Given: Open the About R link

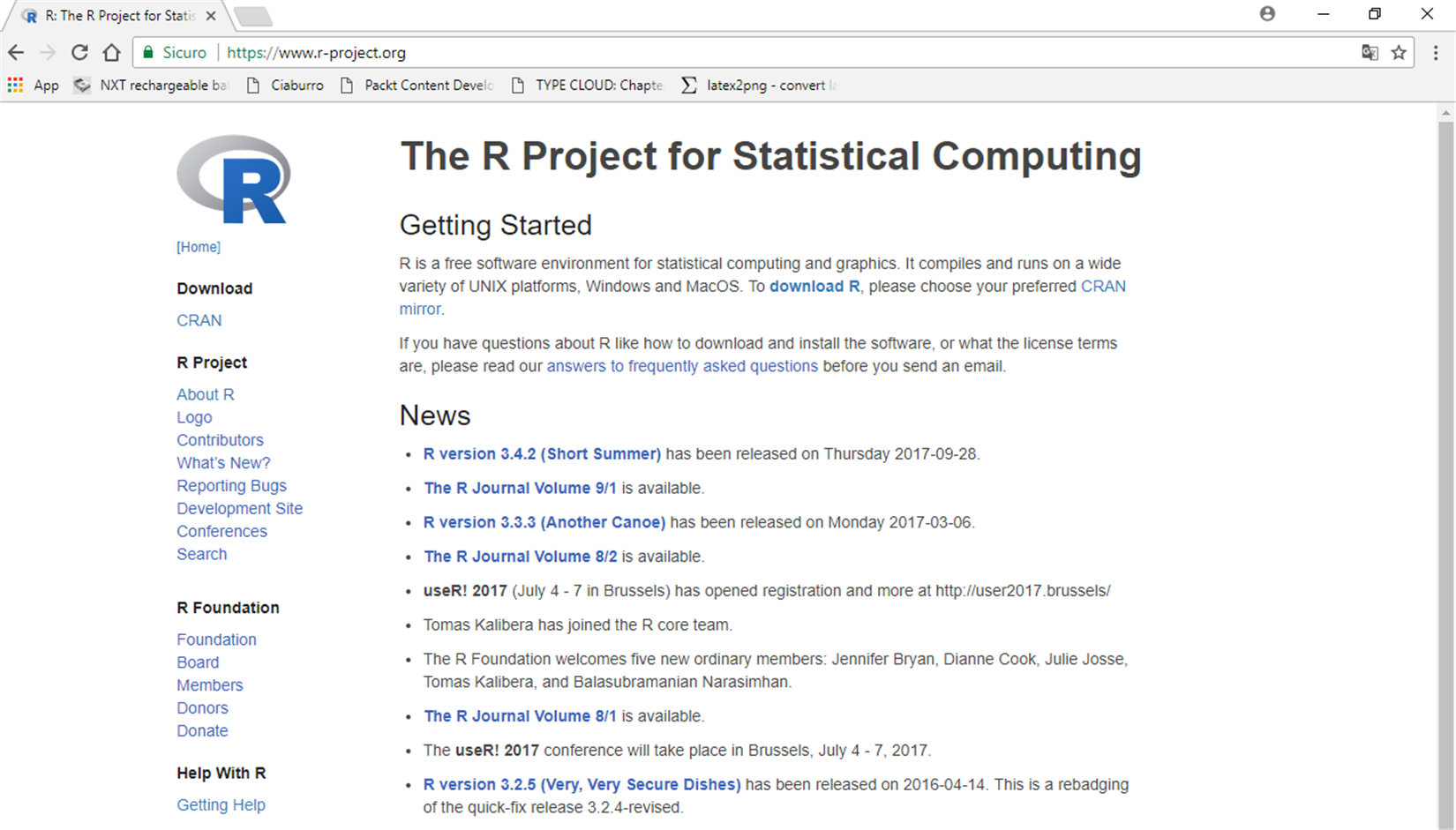Looking at the screenshot, I should click(206, 394).
